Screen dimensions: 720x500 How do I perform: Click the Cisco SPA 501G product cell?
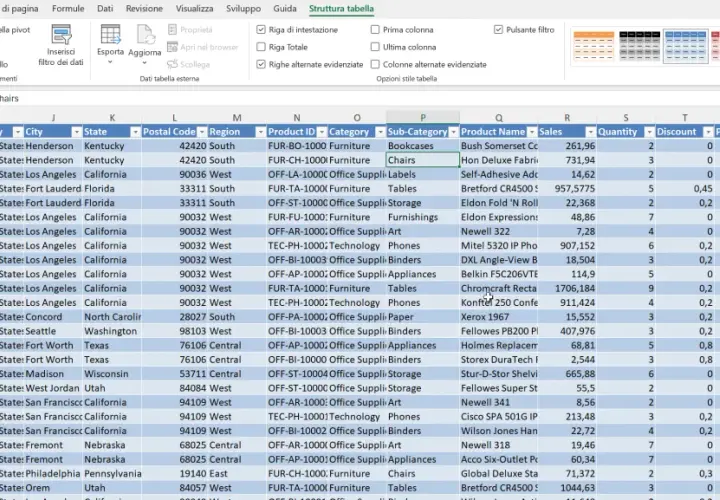[x=499, y=416]
